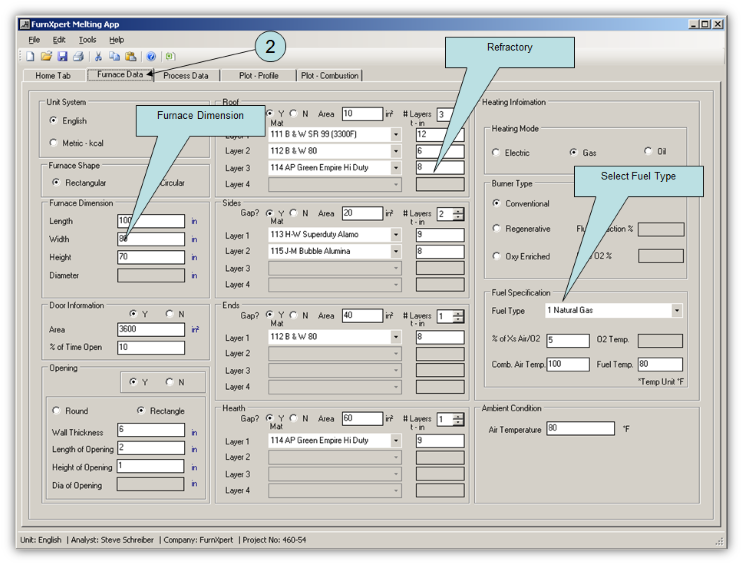
Task: Select the Furnace Data tab
Action: 120,74
